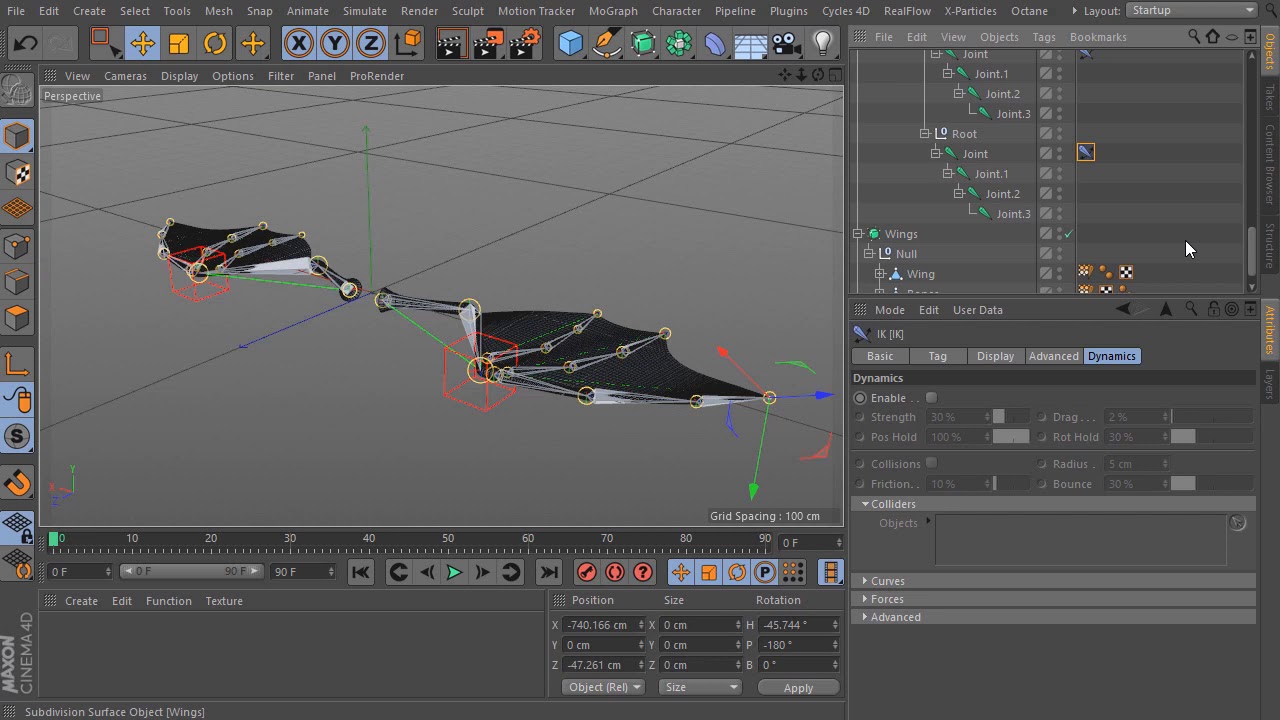
Task: Click the timeline range slider bar
Action: 192,571
